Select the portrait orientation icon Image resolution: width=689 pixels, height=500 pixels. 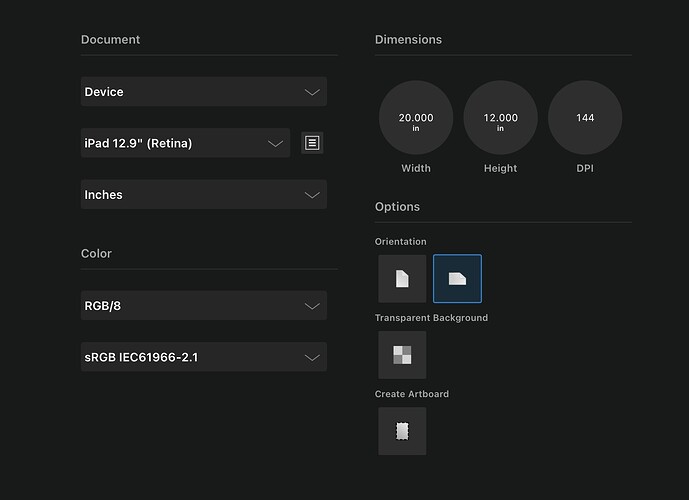tap(402, 279)
